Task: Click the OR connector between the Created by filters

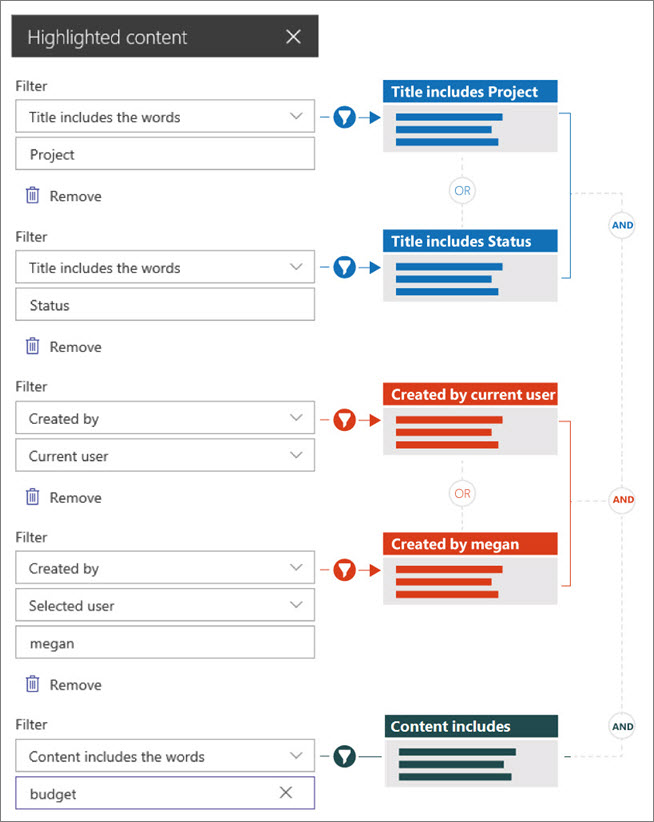Action: pyautogui.click(x=462, y=493)
